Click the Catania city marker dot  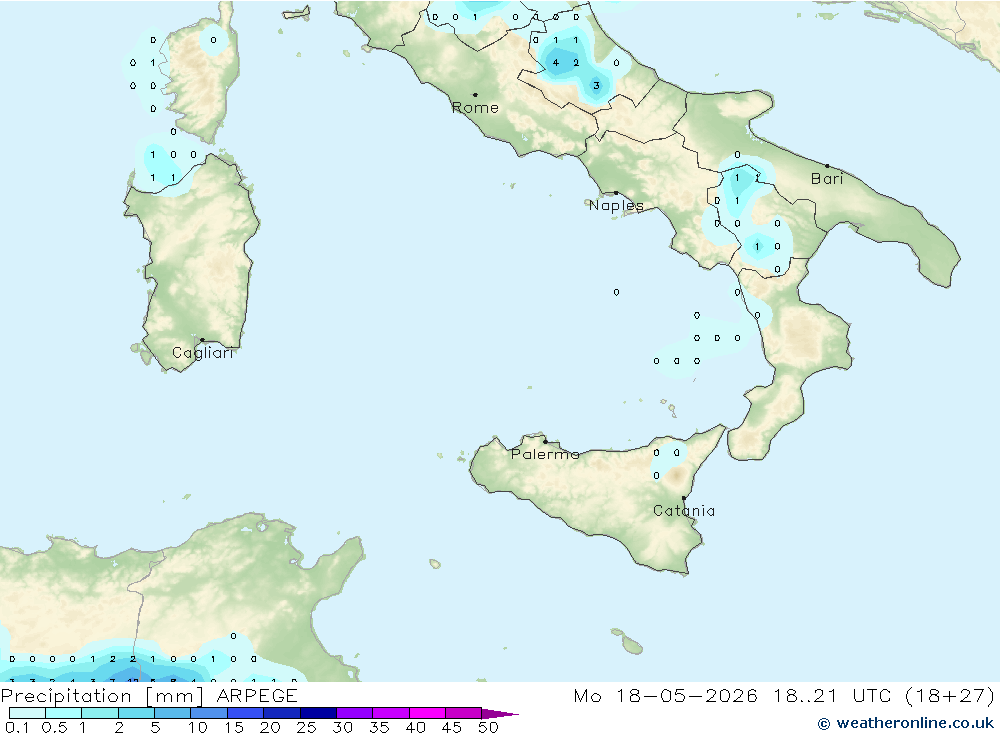pyautogui.click(x=684, y=498)
